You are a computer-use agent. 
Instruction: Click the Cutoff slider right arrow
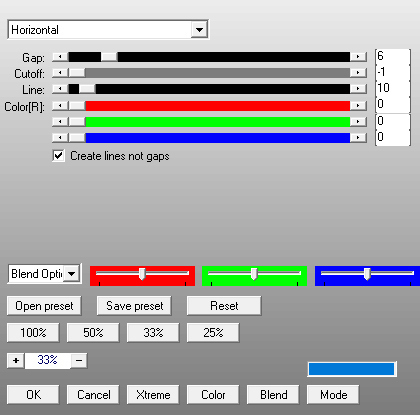(x=358, y=73)
